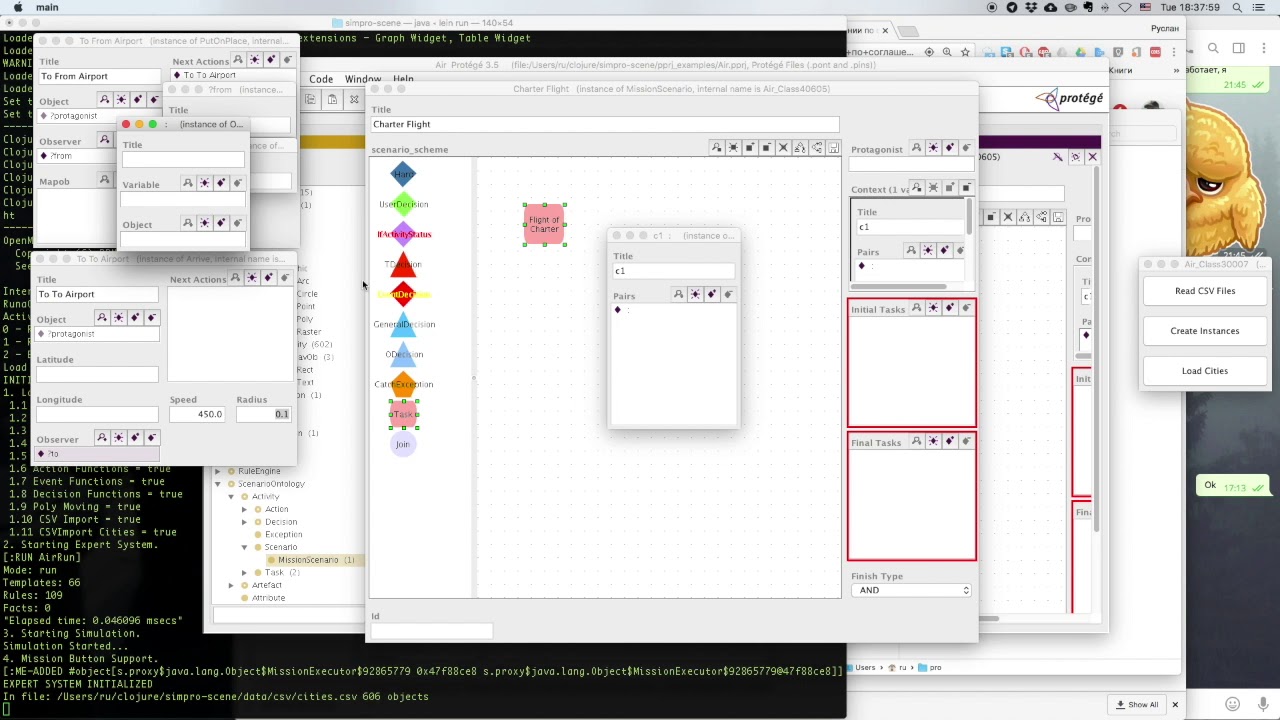Screen dimensions: 1280x720
Task: Select the CatchException orange pentagon node
Action: 404,384
